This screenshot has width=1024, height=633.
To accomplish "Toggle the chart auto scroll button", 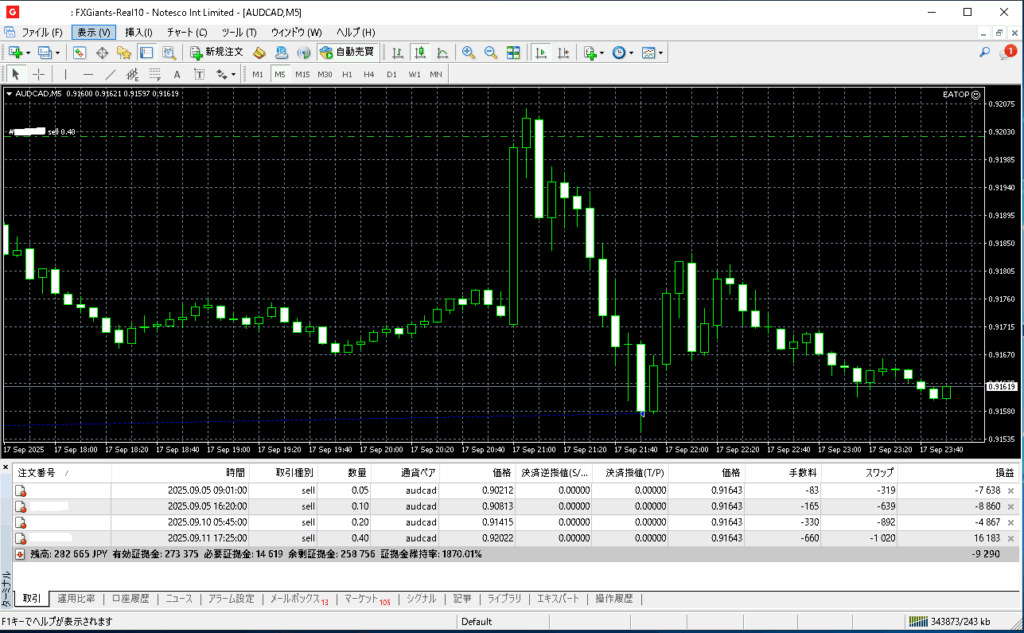I will coord(541,52).
